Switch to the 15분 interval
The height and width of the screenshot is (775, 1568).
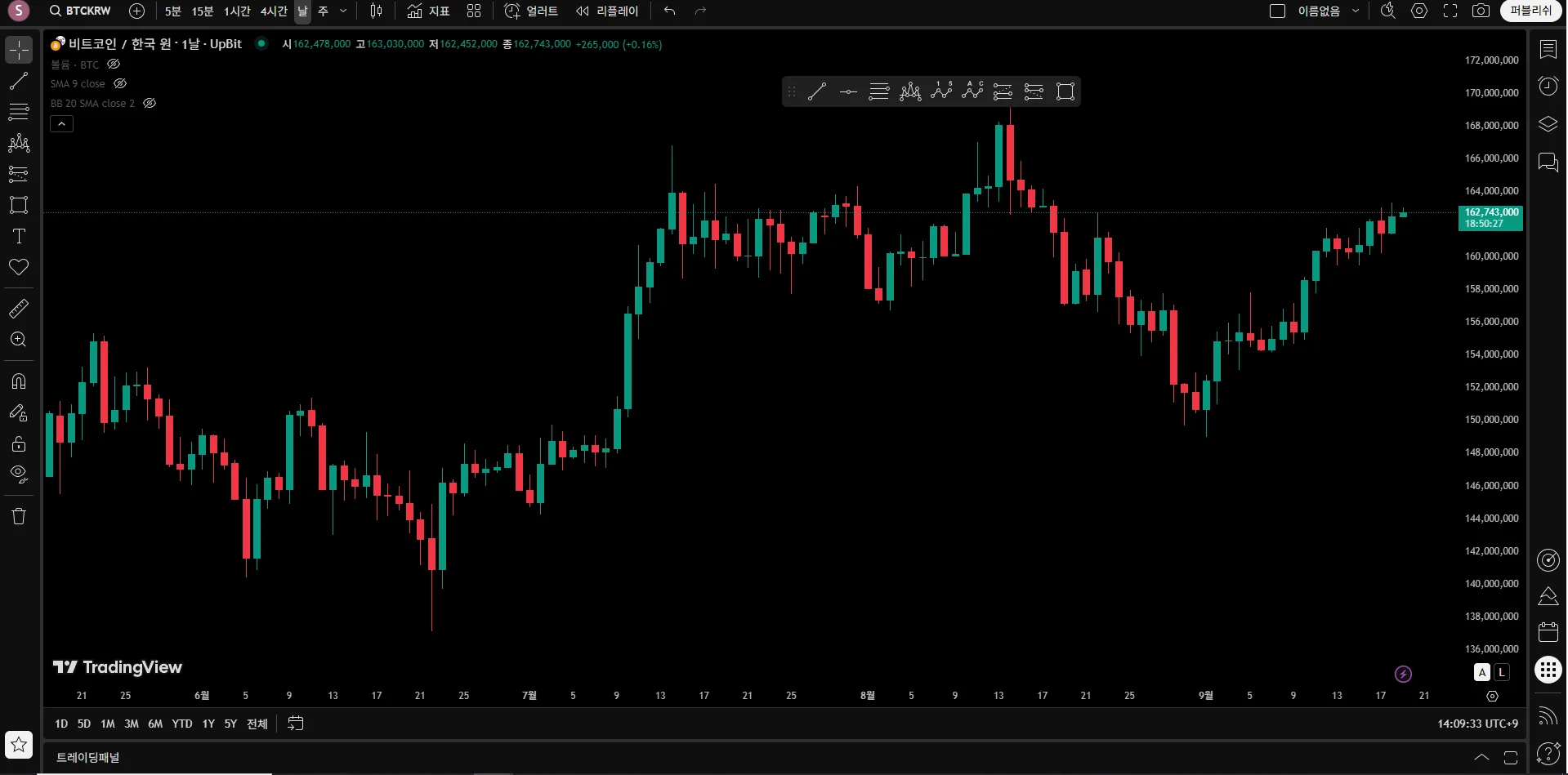click(x=203, y=11)
